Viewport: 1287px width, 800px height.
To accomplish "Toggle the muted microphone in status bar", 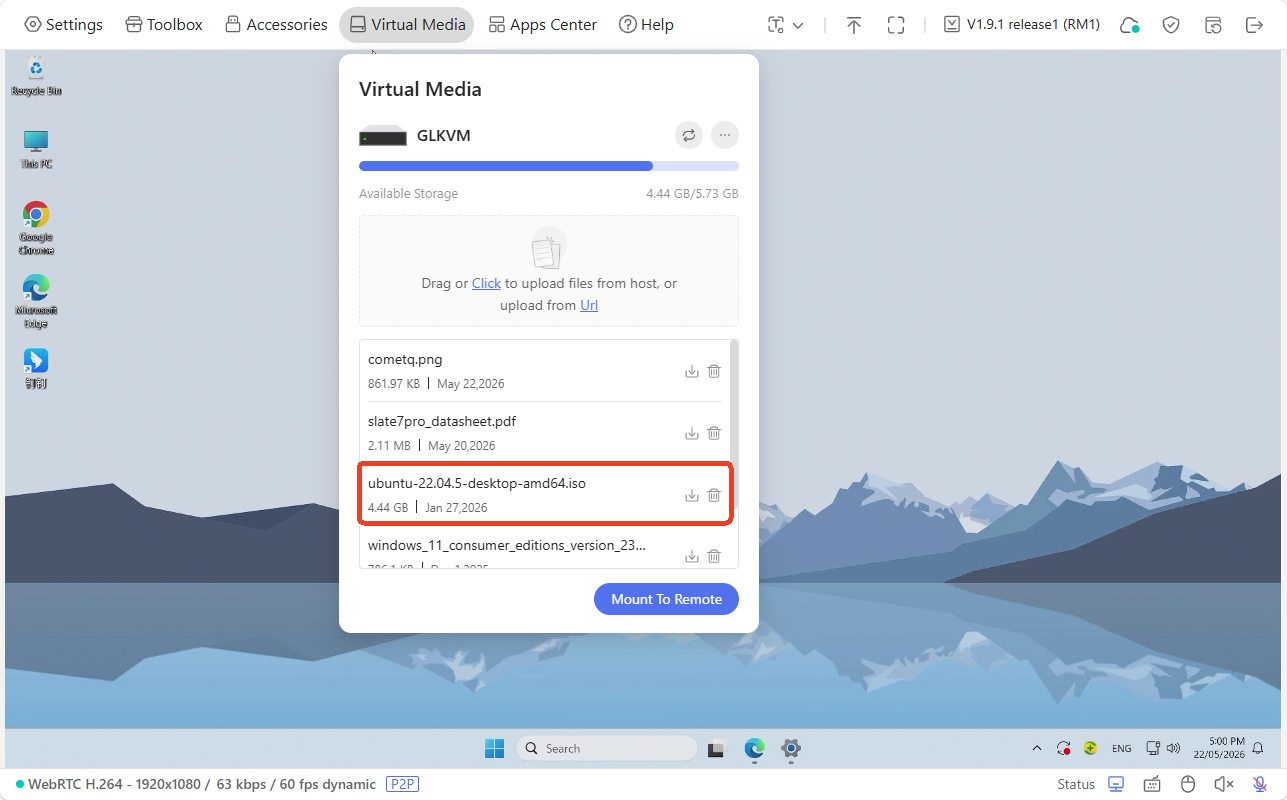I will (1260, 784).
